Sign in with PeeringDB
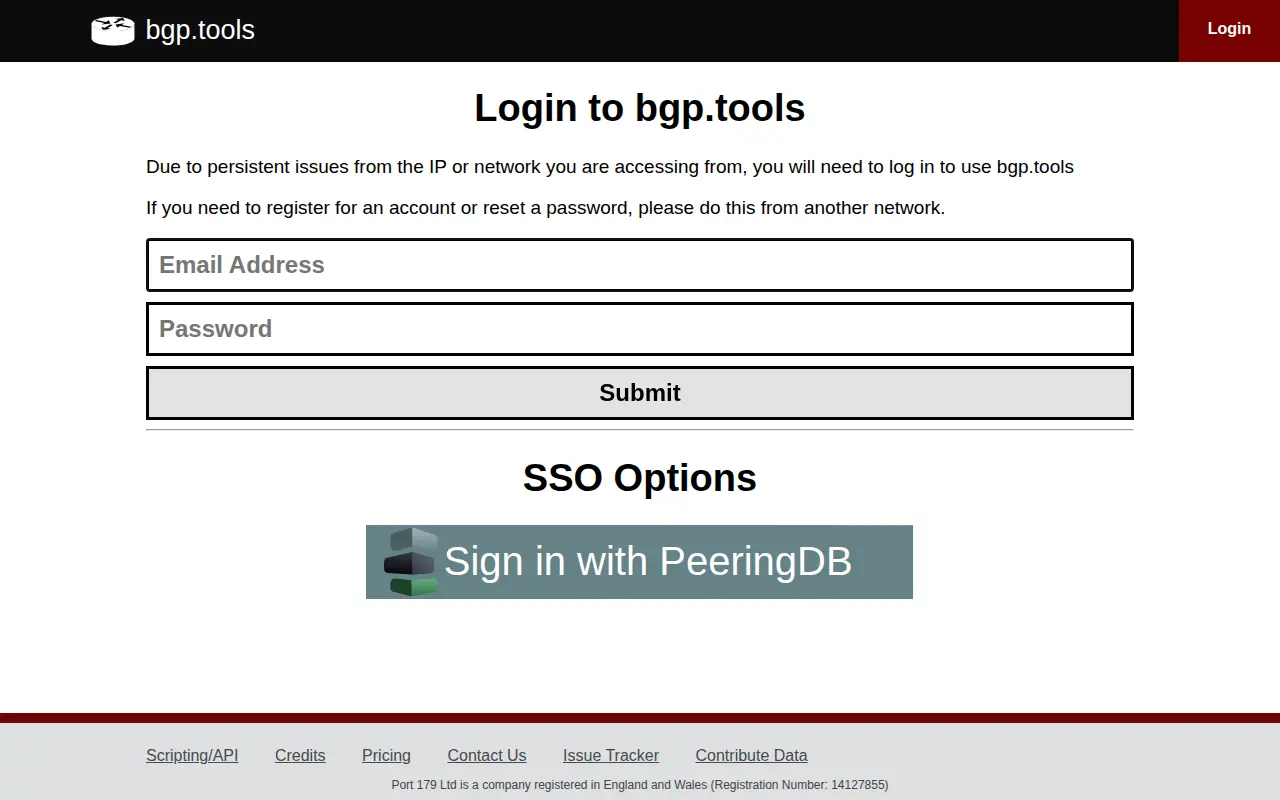This screenshot has height=800, width=1280. tap(639, 562)
